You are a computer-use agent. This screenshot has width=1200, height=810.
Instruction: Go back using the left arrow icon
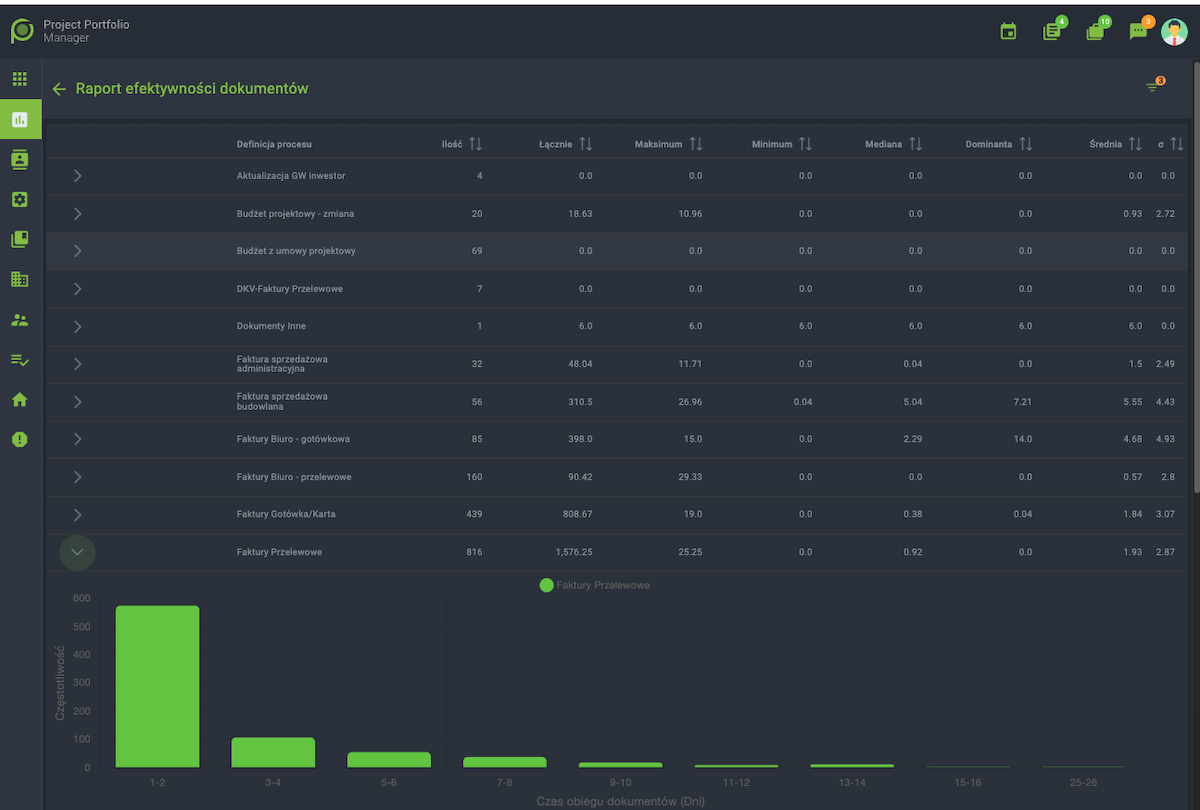coord(59,89)
